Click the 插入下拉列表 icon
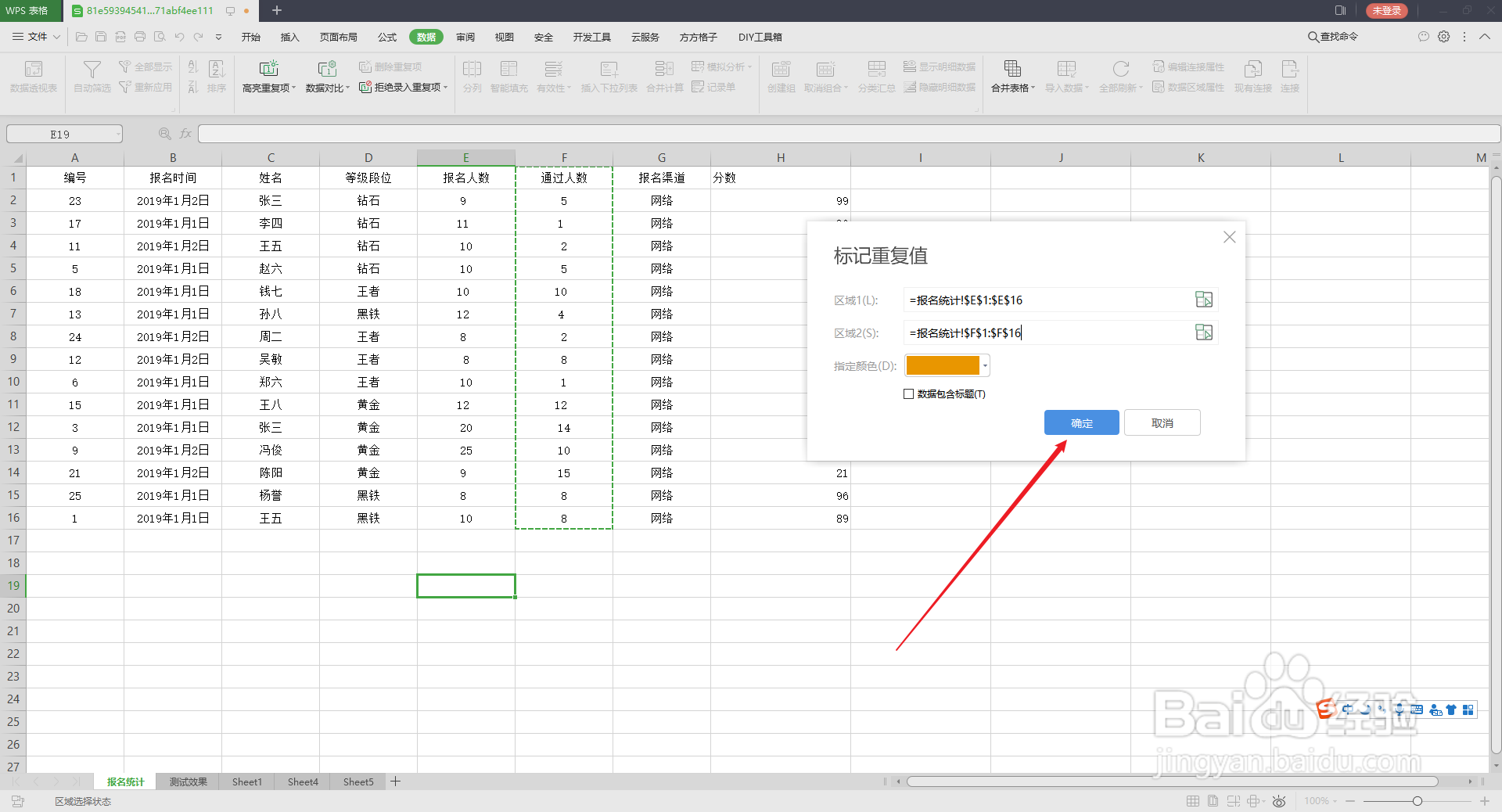 click(609, 69)
